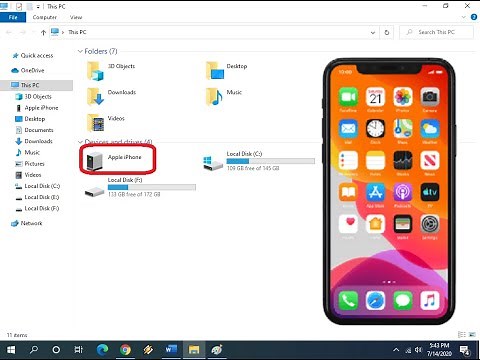The height and width of the screenshot is (360, 480).
Task: Expand the ribbon with the chevron
Action: [464, 17]
